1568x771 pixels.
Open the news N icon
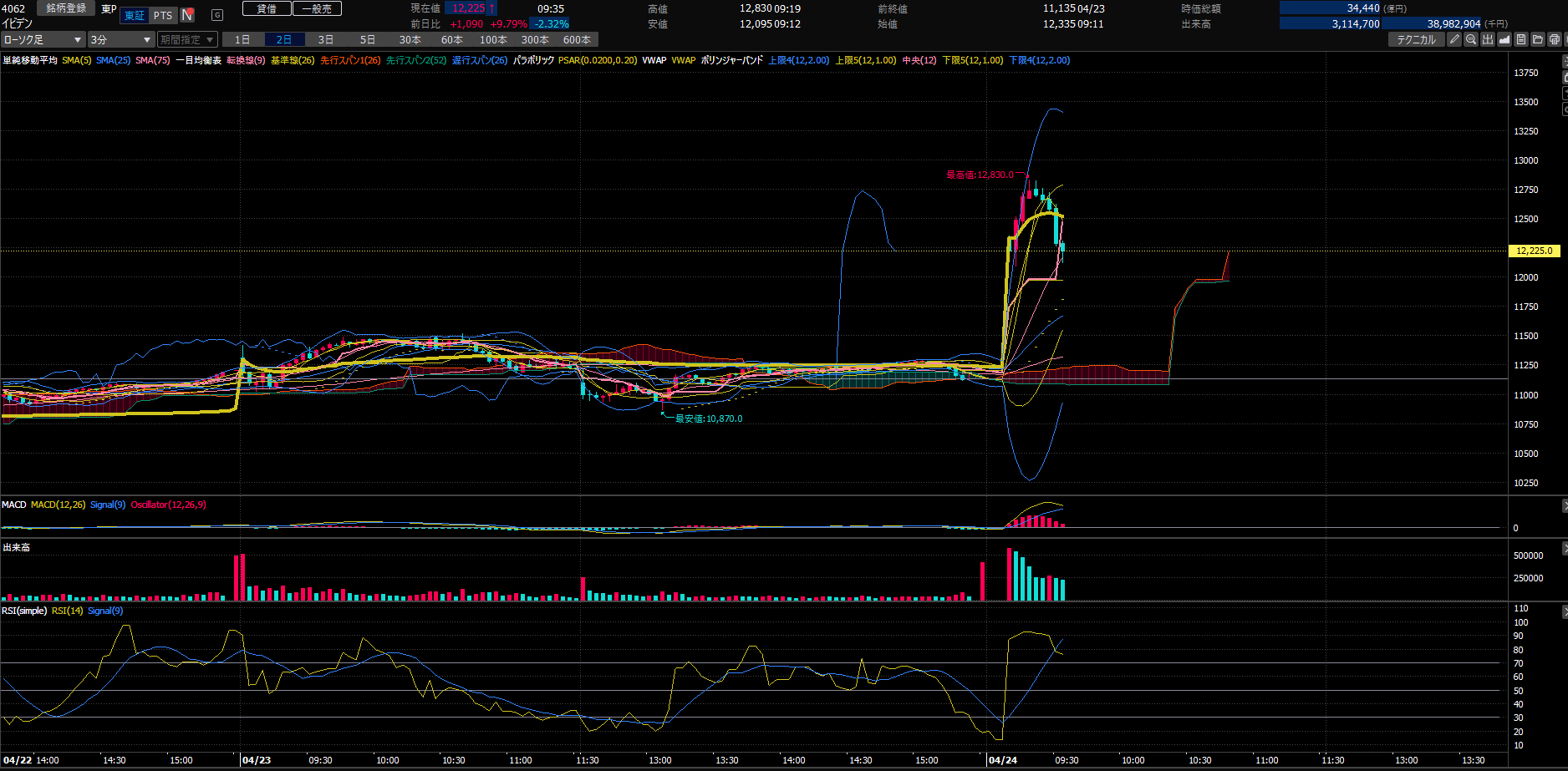click(187, 15)
